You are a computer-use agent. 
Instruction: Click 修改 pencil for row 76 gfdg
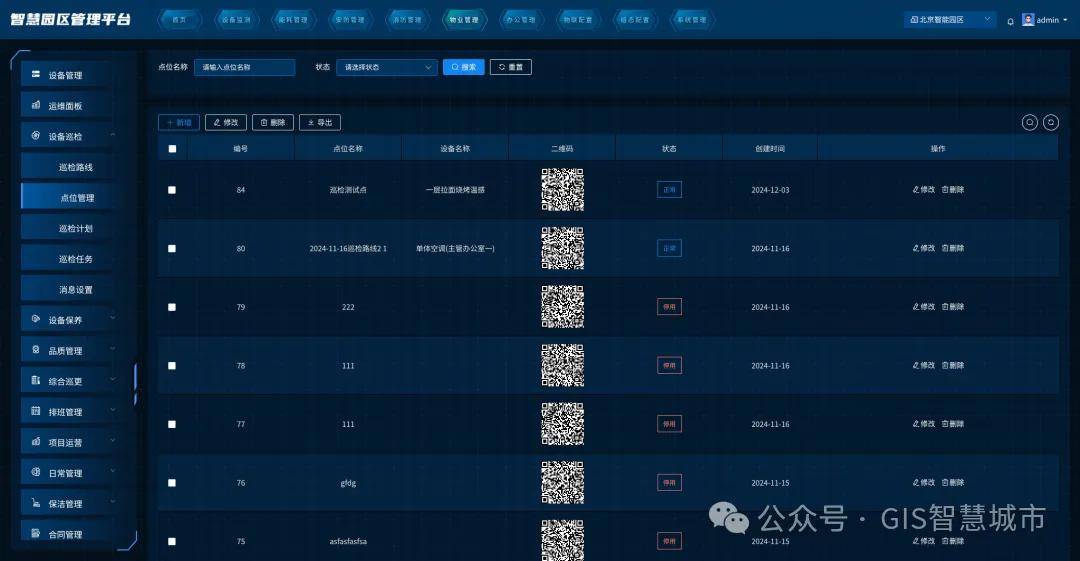(x=915, y=482)
